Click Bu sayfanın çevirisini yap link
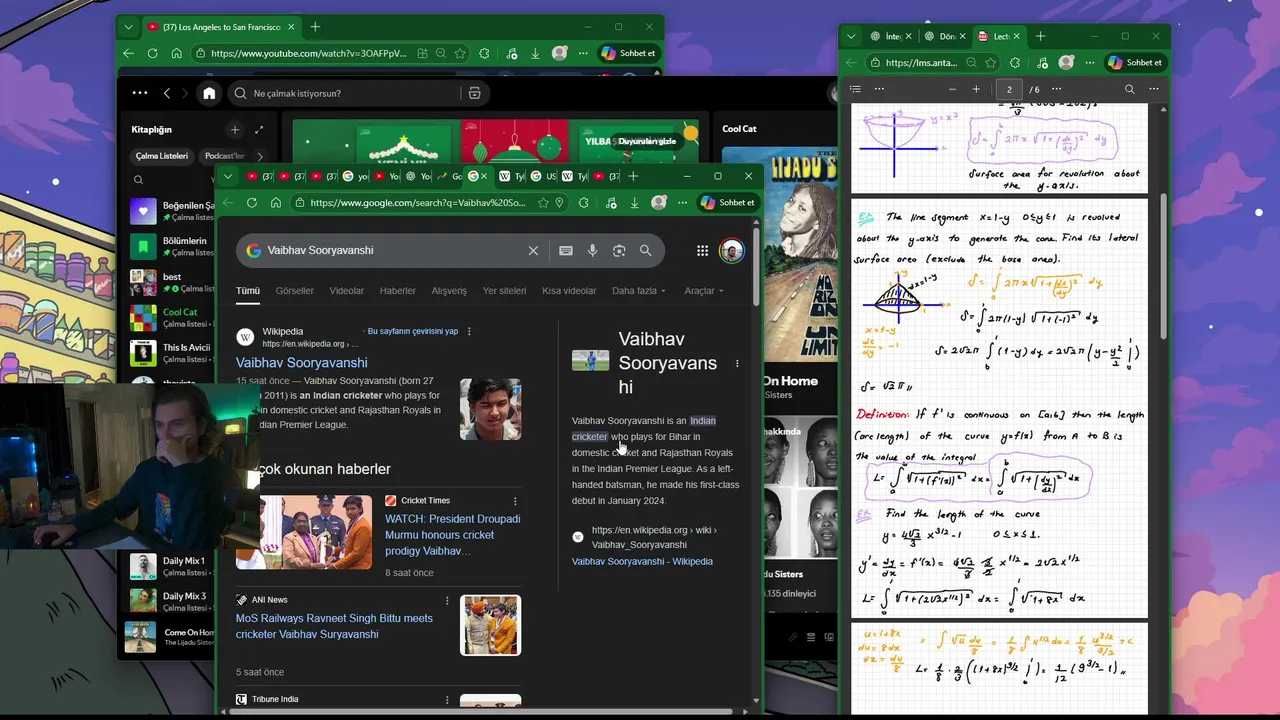This screenshot has width=1280, height=720. [413, 331]
